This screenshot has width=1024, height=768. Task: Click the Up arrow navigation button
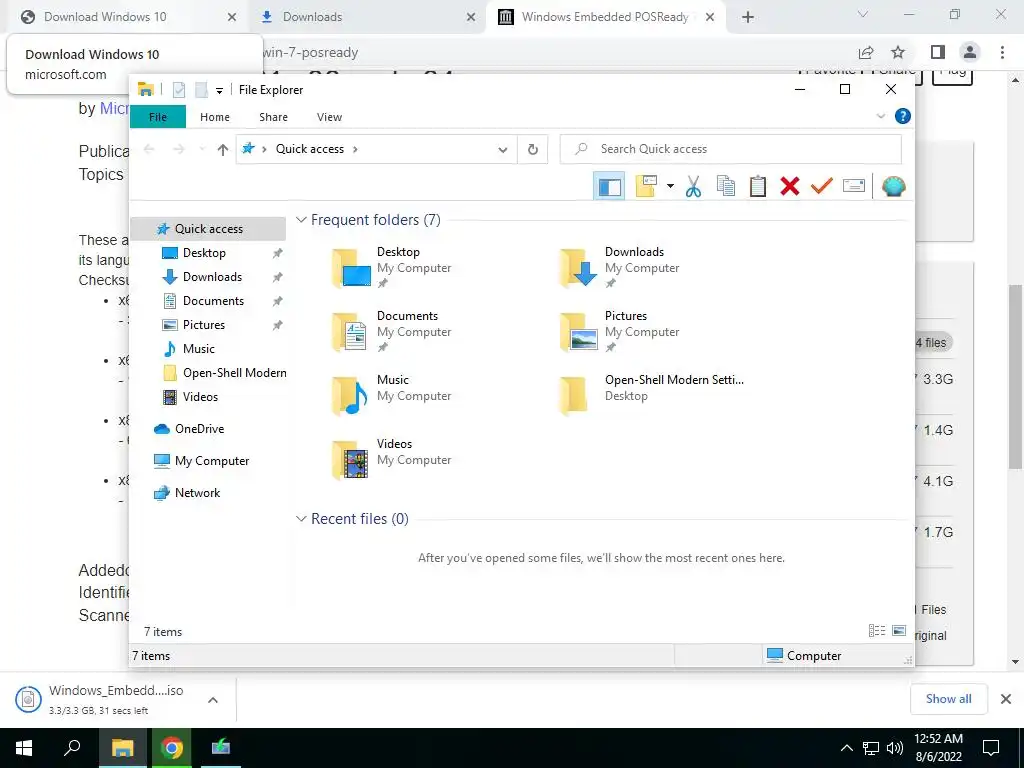point(223,150)
